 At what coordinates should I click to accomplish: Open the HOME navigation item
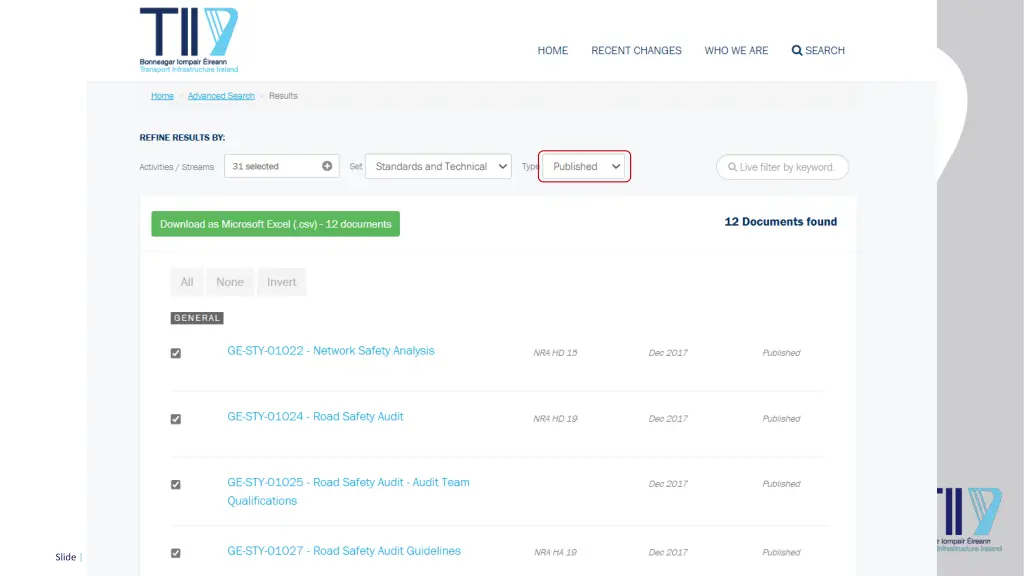552,50
